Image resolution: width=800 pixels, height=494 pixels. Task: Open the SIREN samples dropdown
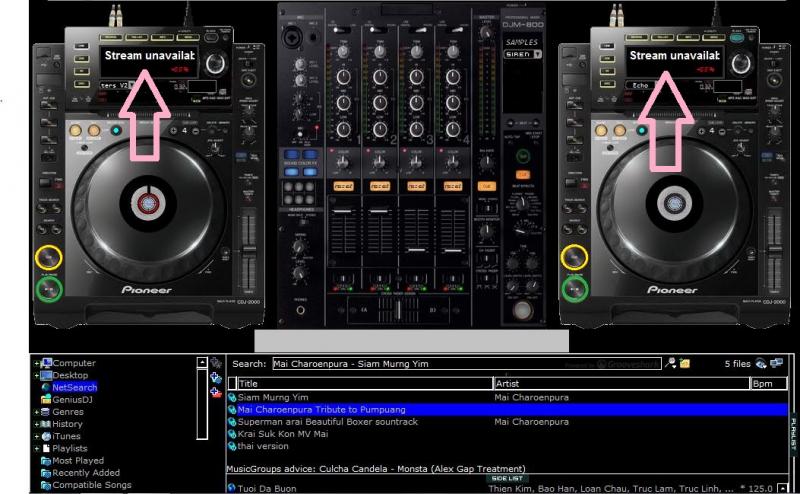pyautogui.click(x=537, y=55)
